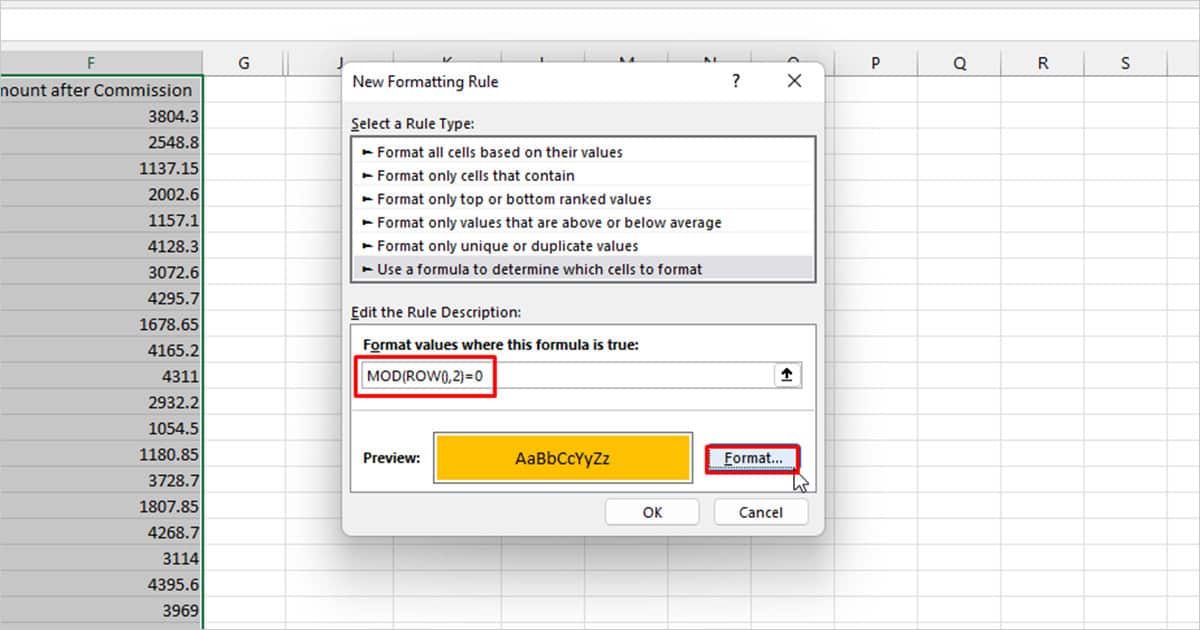The image size is (1200, 630).
Task: Click the orange AaBbCcYyZz preview swatch
Action: click(562, 456)
